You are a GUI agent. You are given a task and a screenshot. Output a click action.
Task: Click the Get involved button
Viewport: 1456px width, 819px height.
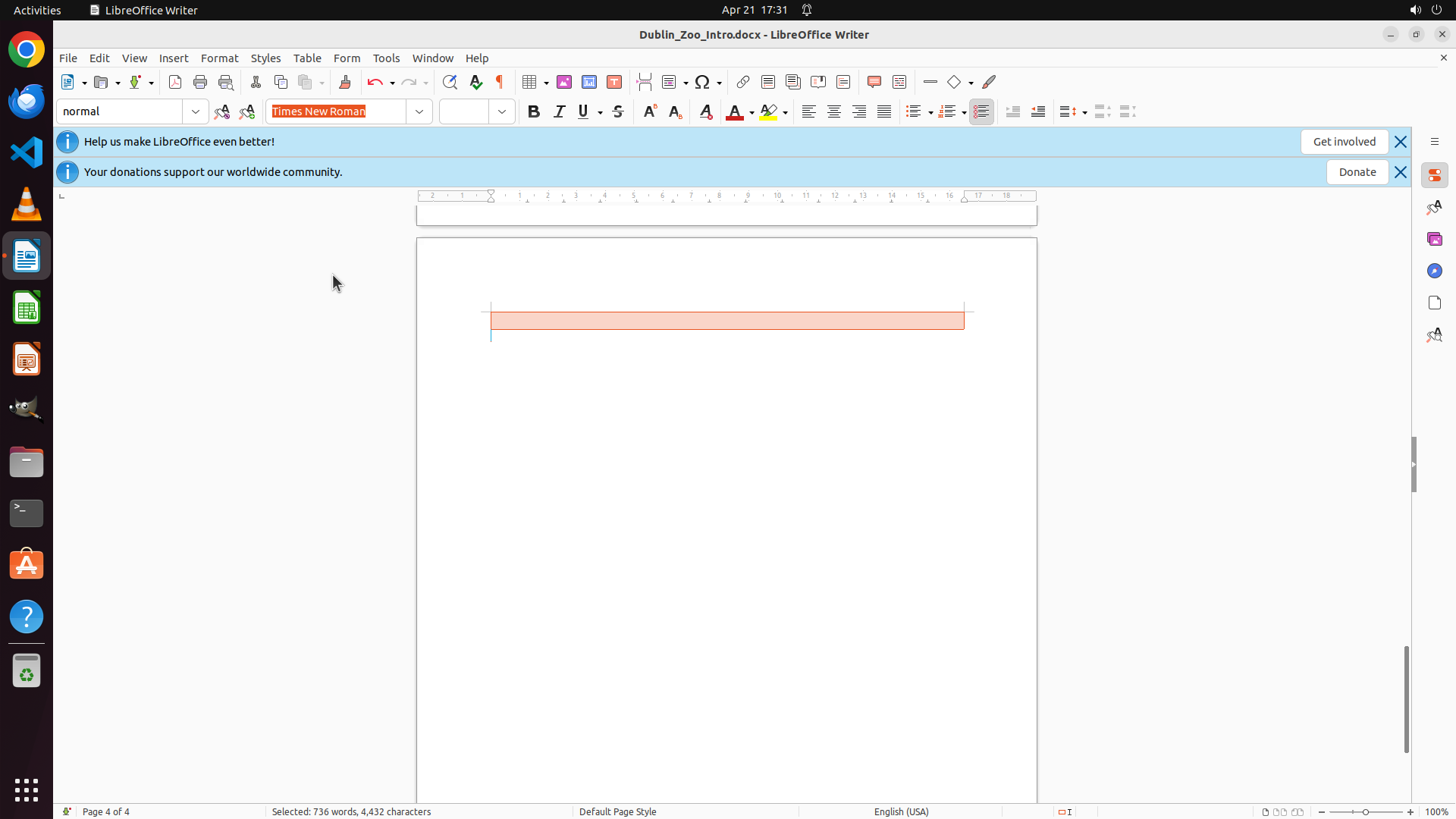point(1344,142)
